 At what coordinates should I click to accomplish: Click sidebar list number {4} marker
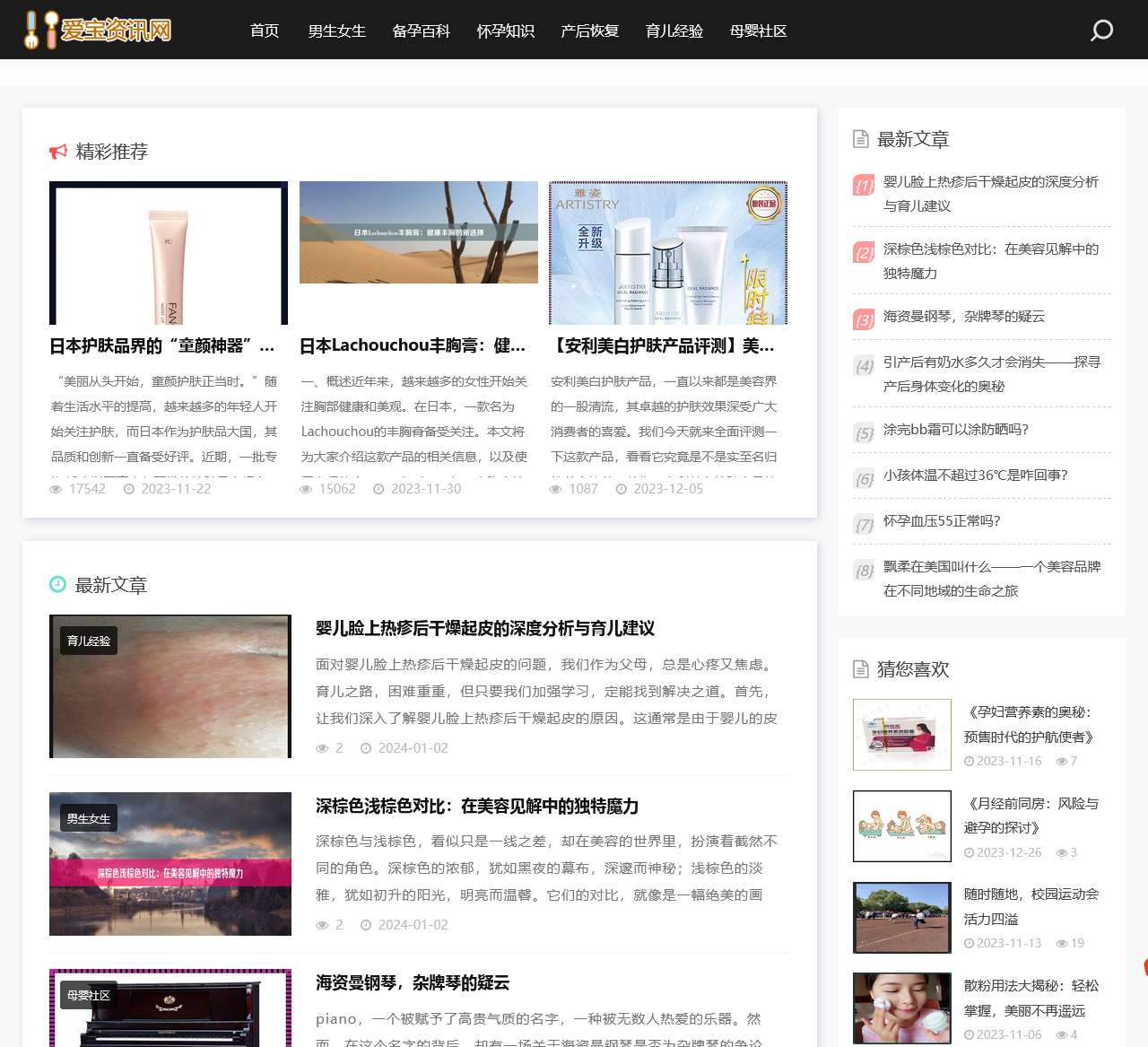(863, 367)
